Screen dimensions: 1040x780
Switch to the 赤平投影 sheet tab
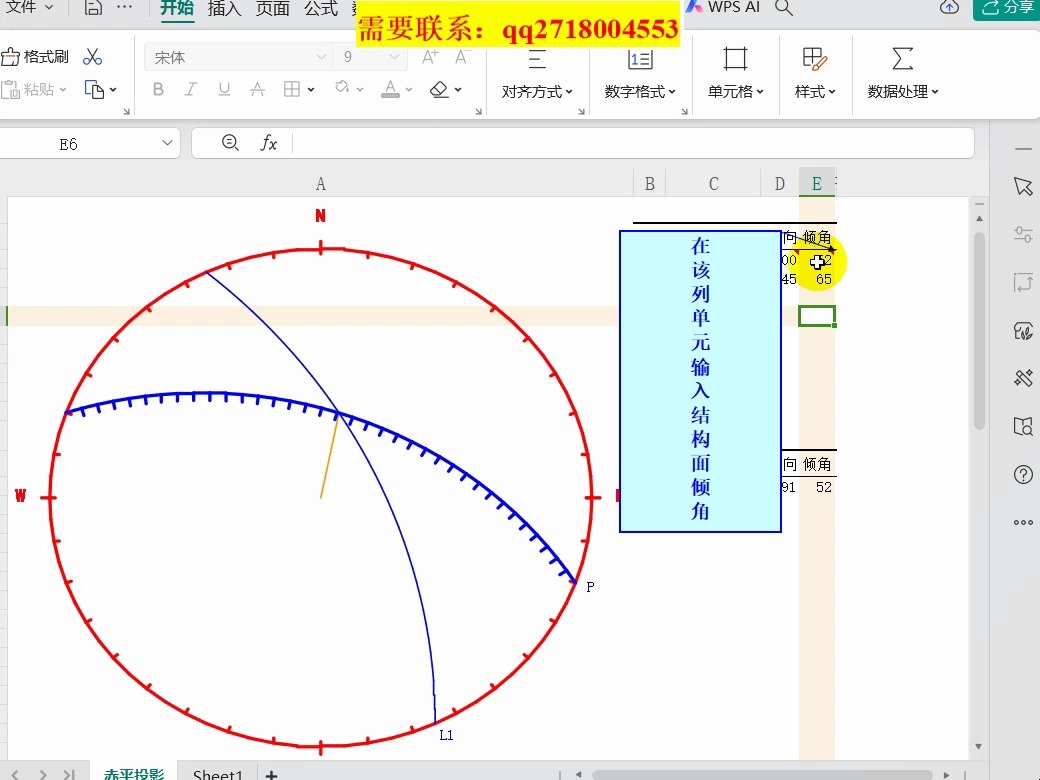[x=134, y=773]
